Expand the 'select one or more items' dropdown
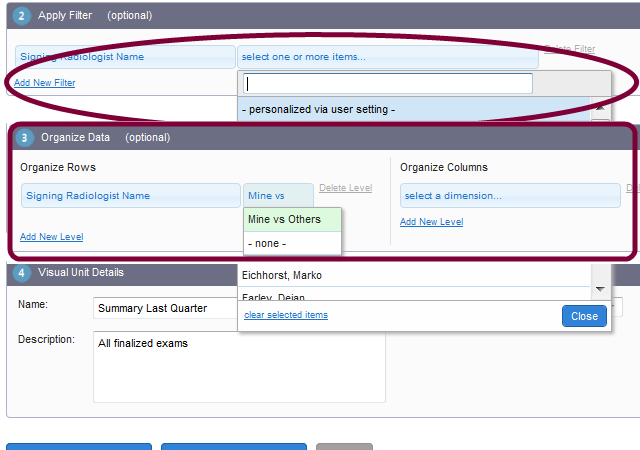Image resolution: width=640 pixels, height=450 pixels. (x=387, y=57)
